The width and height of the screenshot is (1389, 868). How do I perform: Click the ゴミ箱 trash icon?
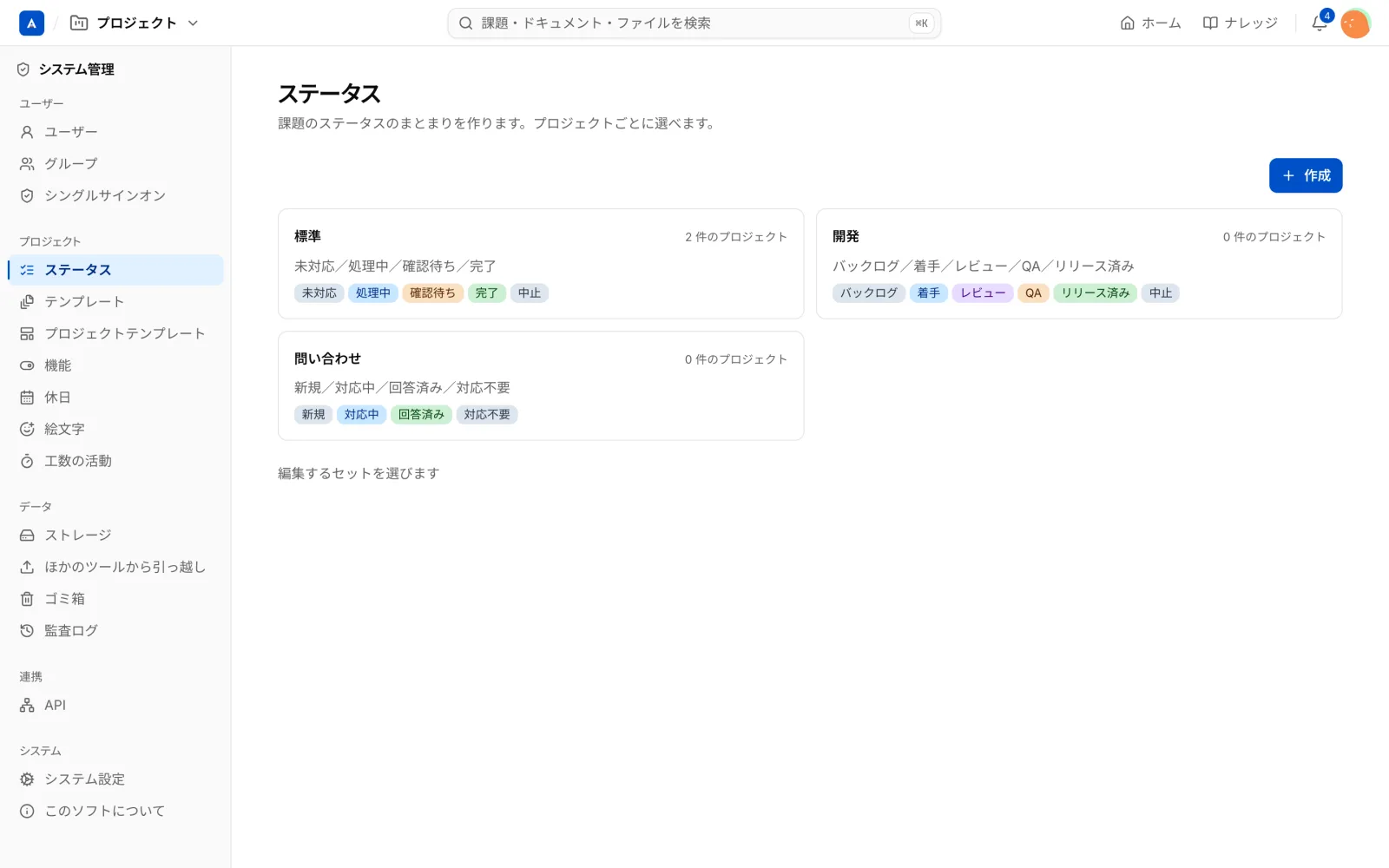[27, 599]
